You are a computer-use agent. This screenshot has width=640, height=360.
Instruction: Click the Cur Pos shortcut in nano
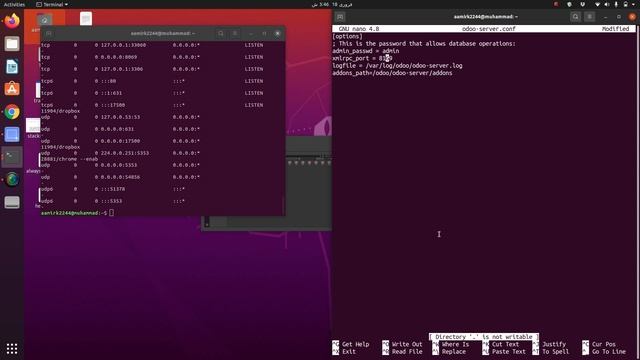(599, 344)
